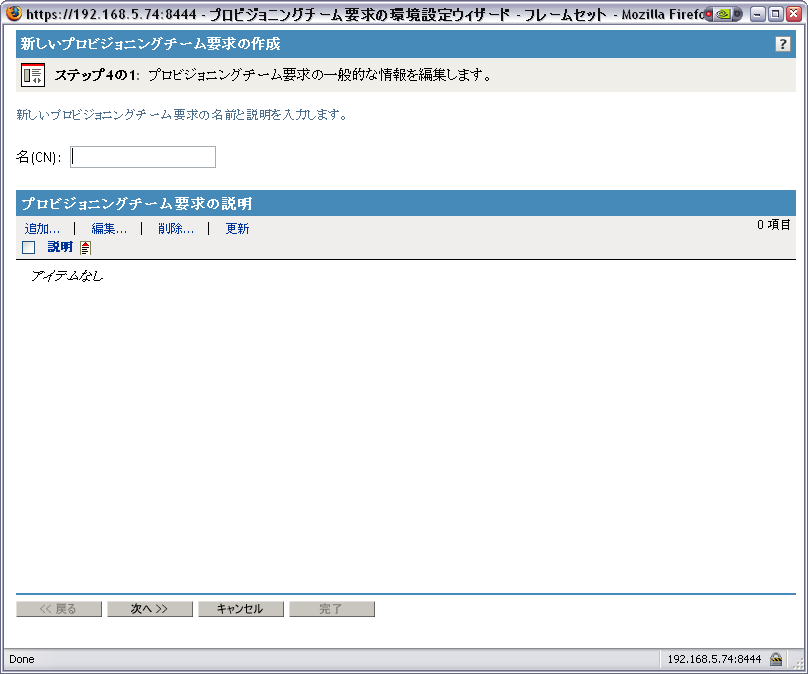Image resolution: width=808 pixels, height=674 pixels.
Task: Maximize the Firefox window
Action: coord(776,14)
